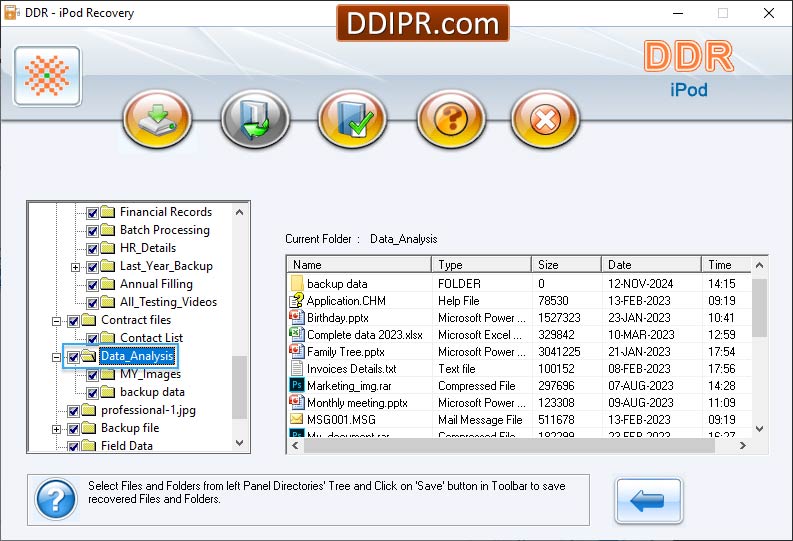The height and width of the screenshot is (541, 793).
Task: Click the tree panel scroll down arrow
Action: tap(240, 443)
